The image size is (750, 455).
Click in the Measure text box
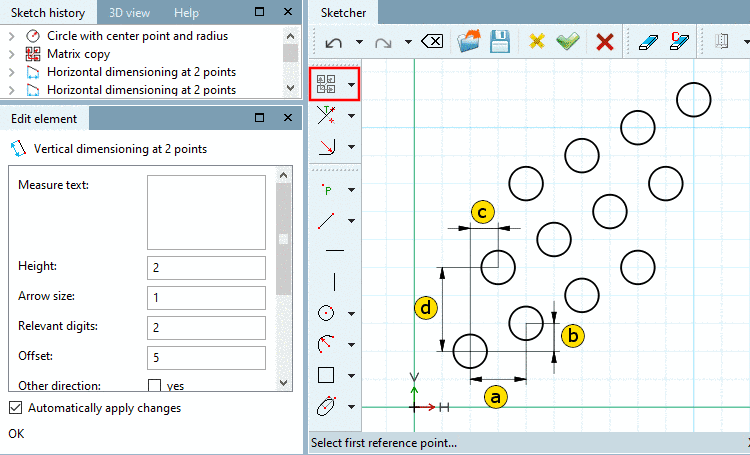click(x=206, y=212)
